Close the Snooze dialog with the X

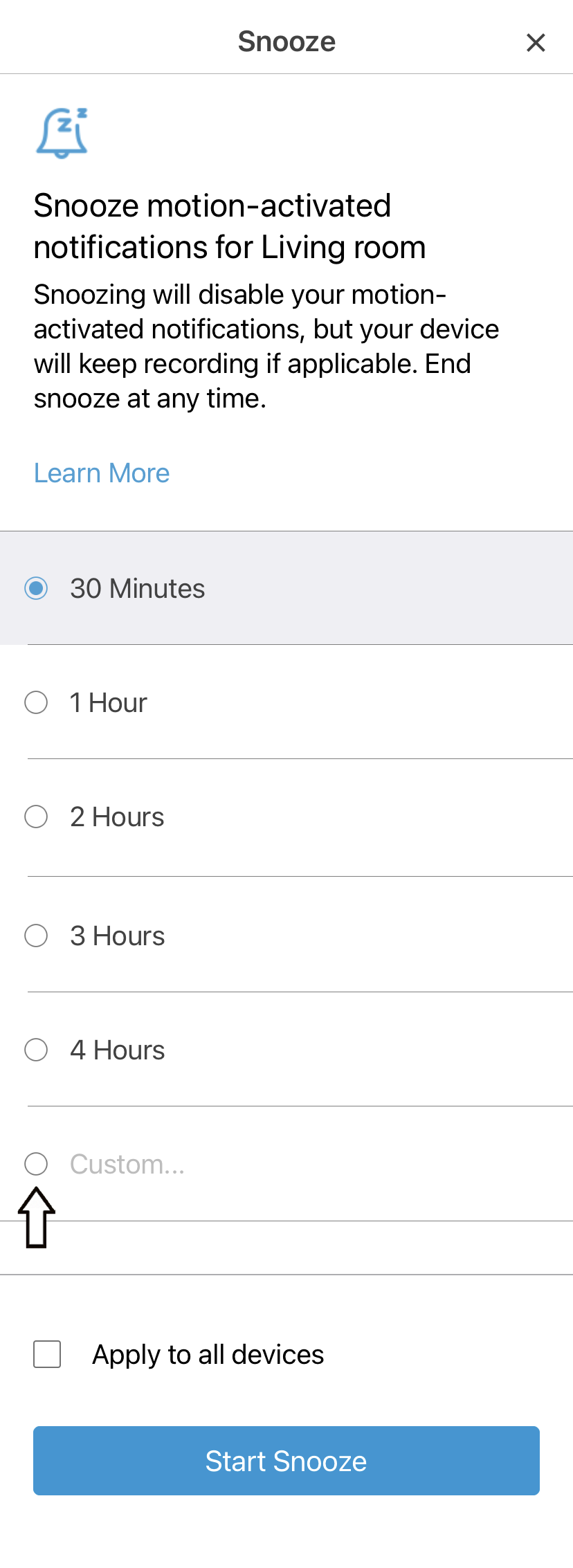click(x=536, y=43)
